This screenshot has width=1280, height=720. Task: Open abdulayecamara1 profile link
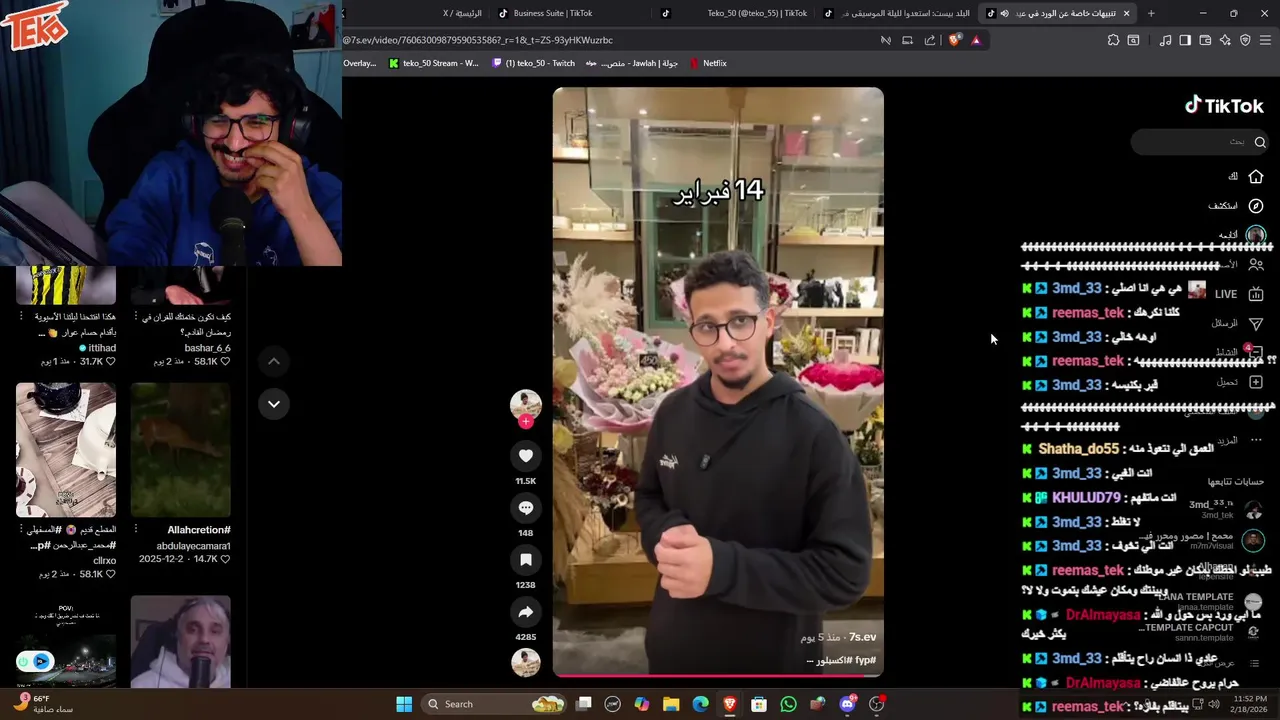click(x=194, y=546)
